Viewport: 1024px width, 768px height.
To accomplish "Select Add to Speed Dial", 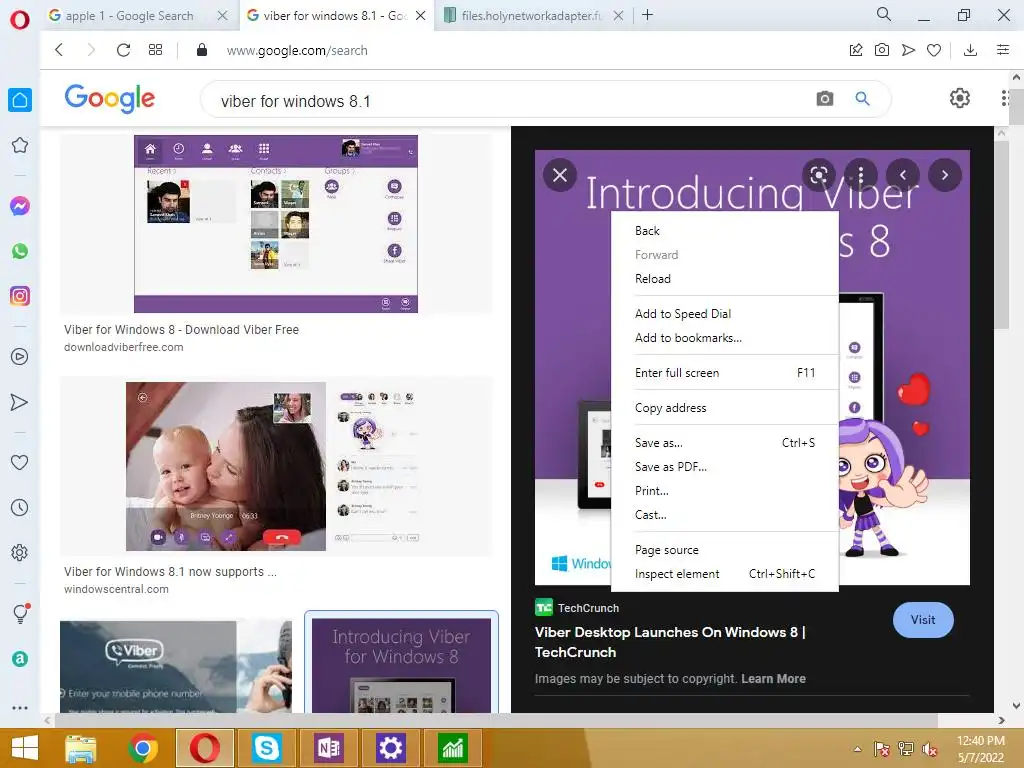I will 725,313.
